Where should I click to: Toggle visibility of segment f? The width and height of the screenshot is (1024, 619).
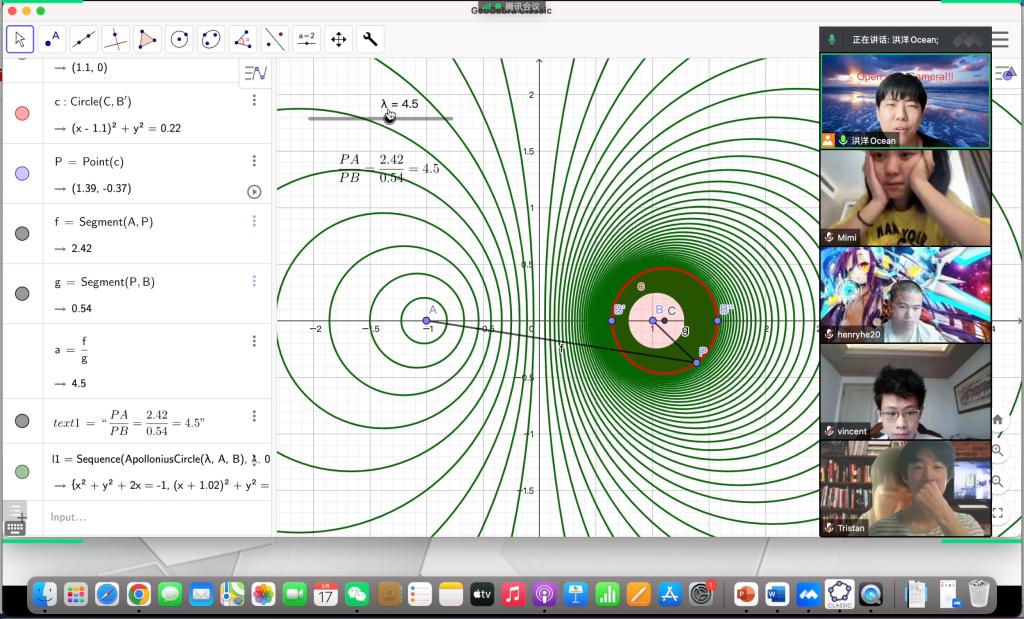tap(22, 234)
